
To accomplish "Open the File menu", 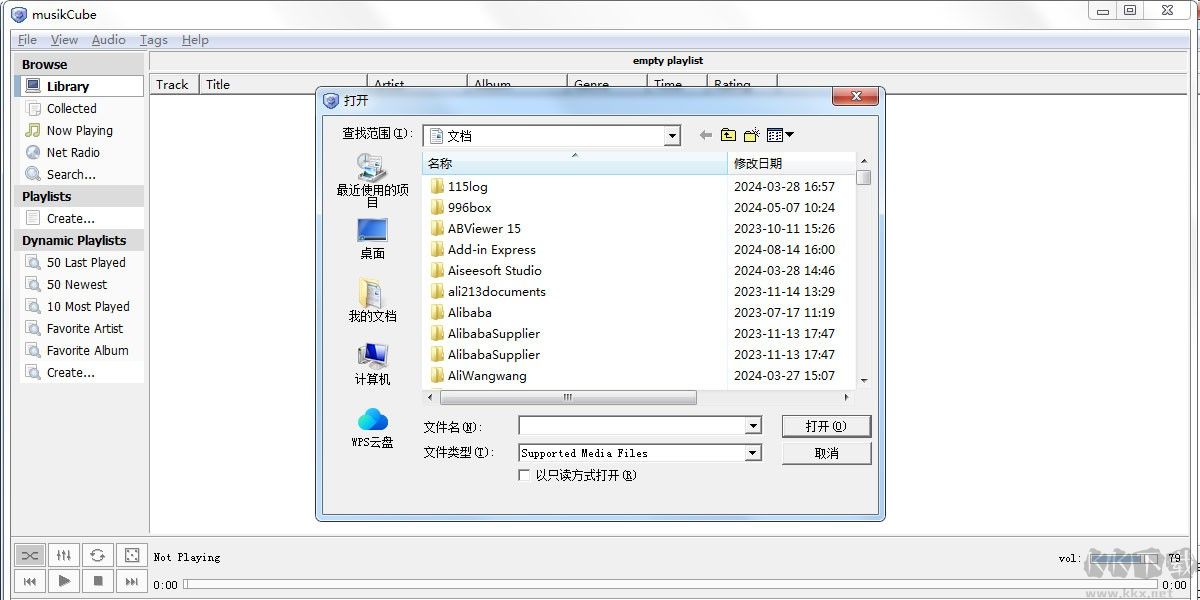I will (x=27, y=40).
